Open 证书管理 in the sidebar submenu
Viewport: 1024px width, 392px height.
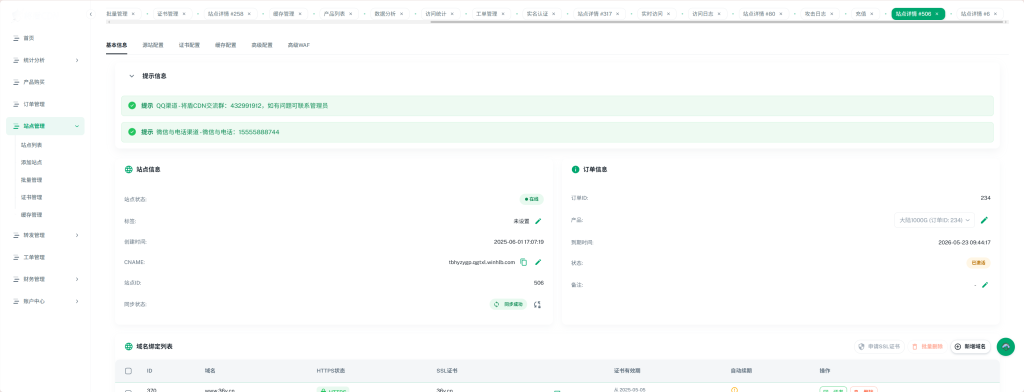(31, 197)
